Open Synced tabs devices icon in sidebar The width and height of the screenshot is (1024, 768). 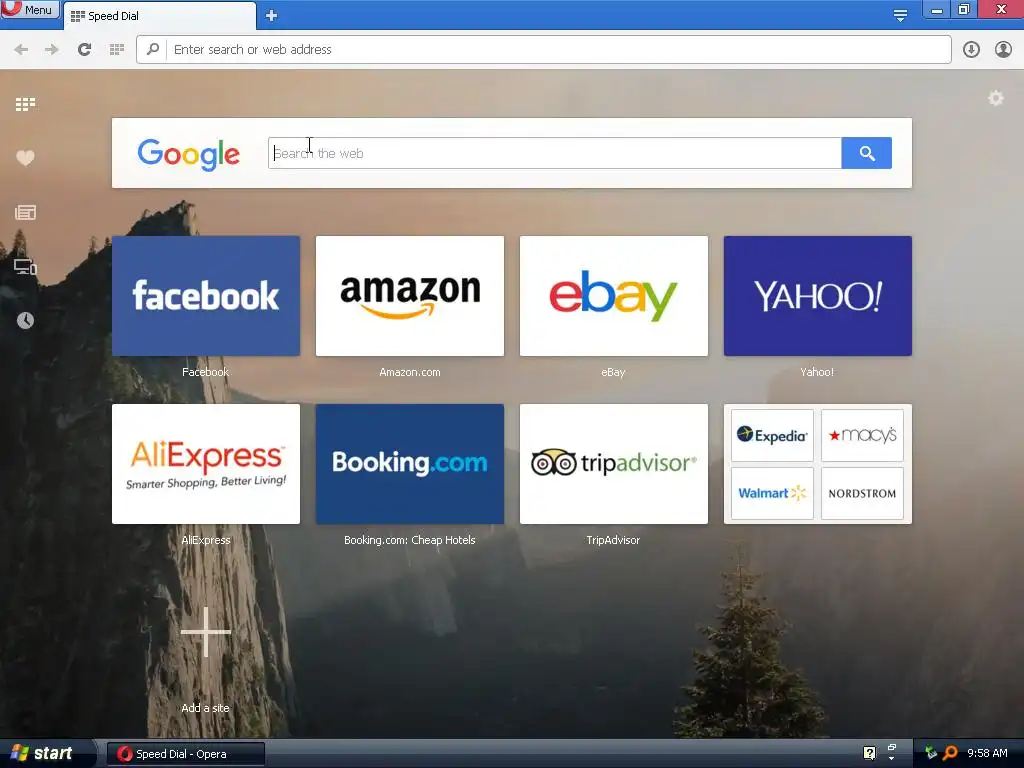25,266
